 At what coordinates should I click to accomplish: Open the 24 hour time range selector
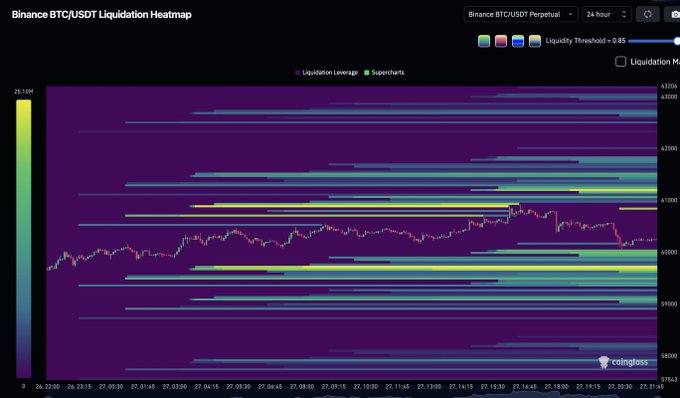coord(607,14)
